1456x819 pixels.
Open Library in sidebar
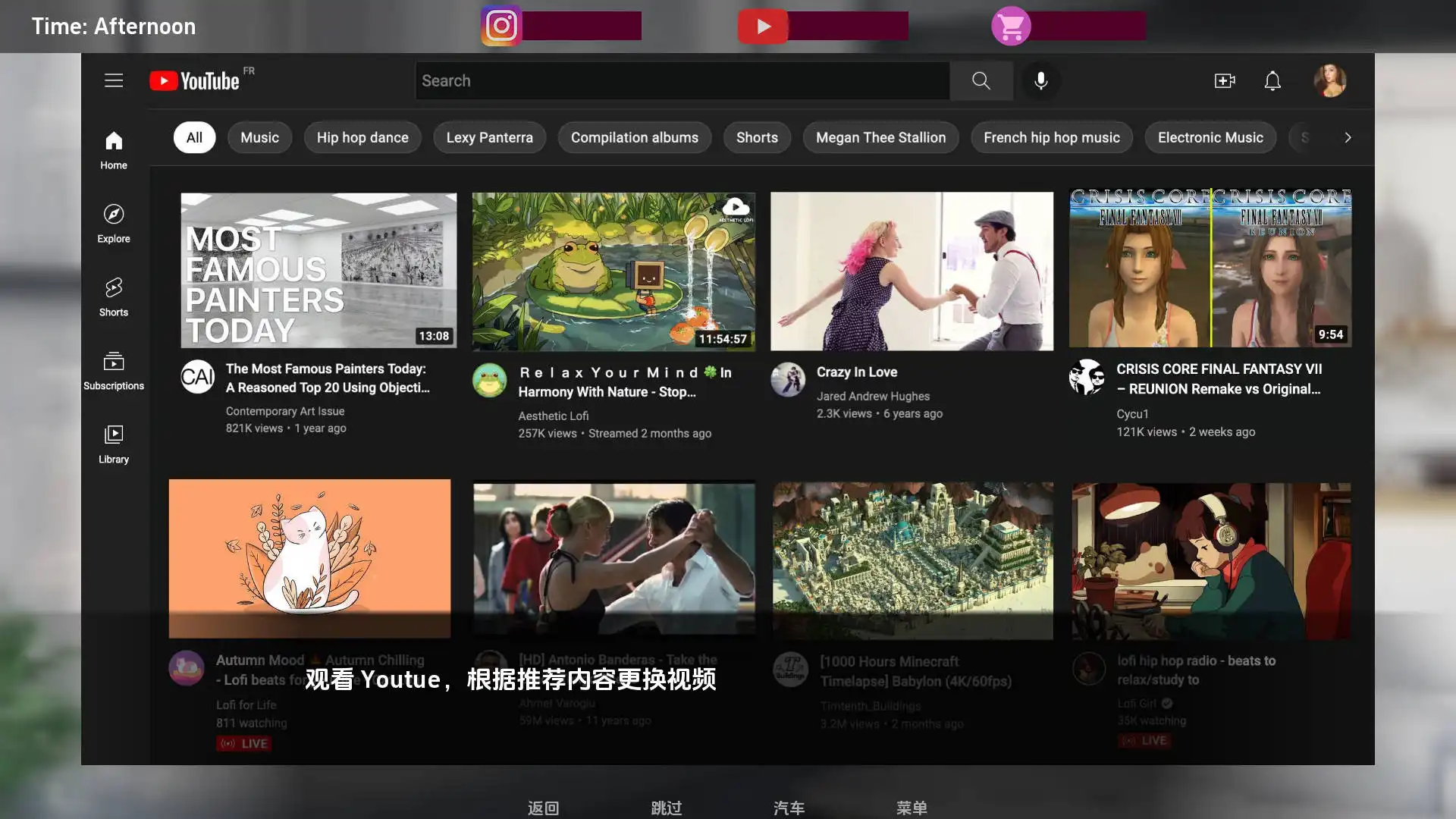pyautogui.click(x=114, y=444)
